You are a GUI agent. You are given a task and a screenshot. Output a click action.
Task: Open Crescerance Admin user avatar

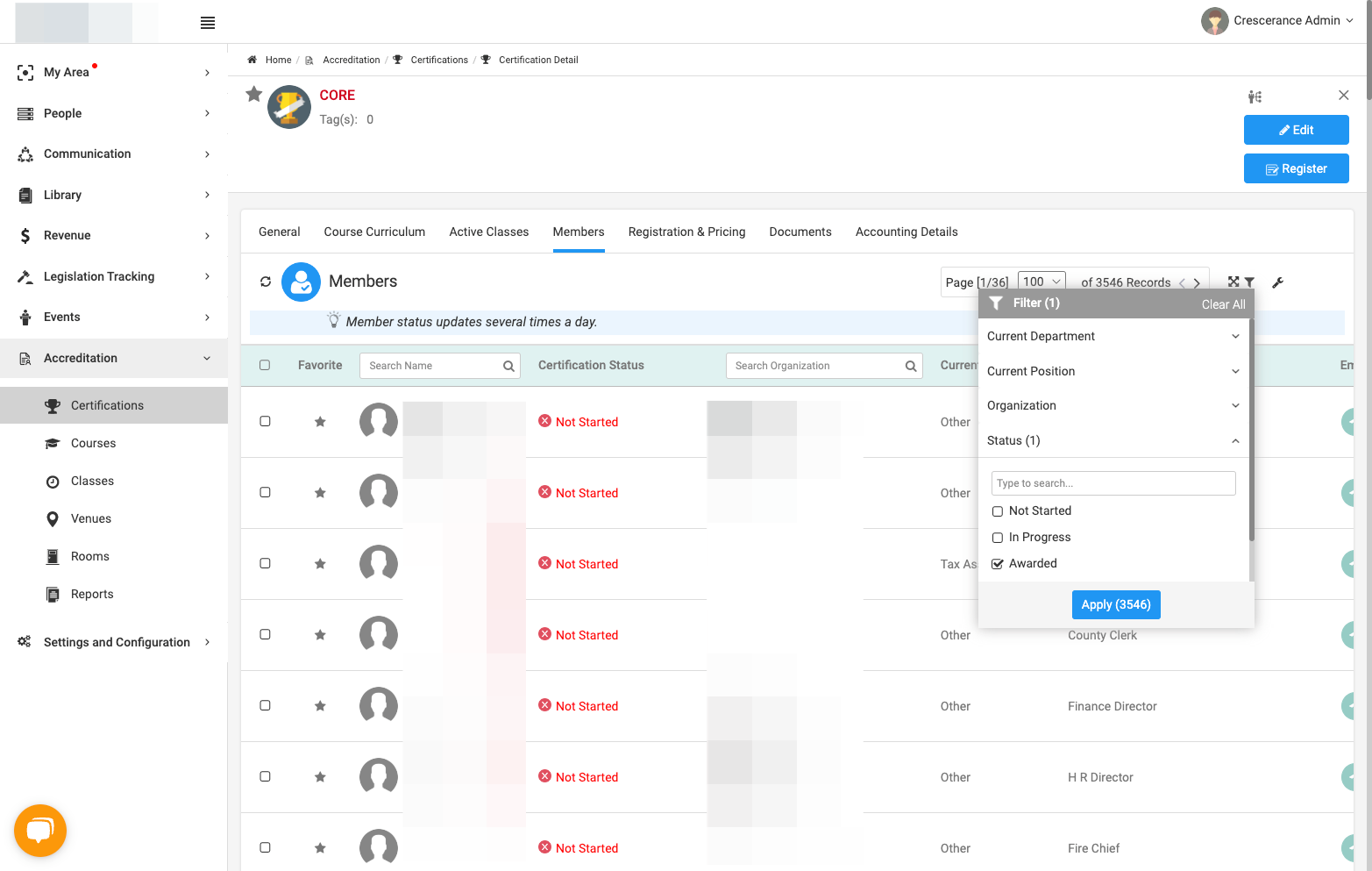1214,21
